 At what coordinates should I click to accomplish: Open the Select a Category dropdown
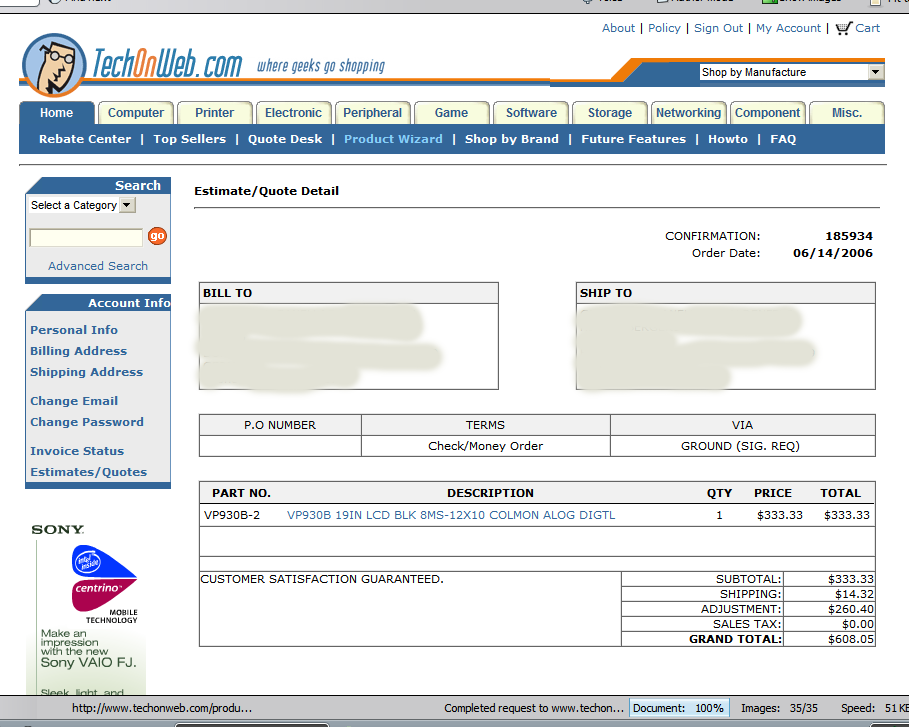81,205
